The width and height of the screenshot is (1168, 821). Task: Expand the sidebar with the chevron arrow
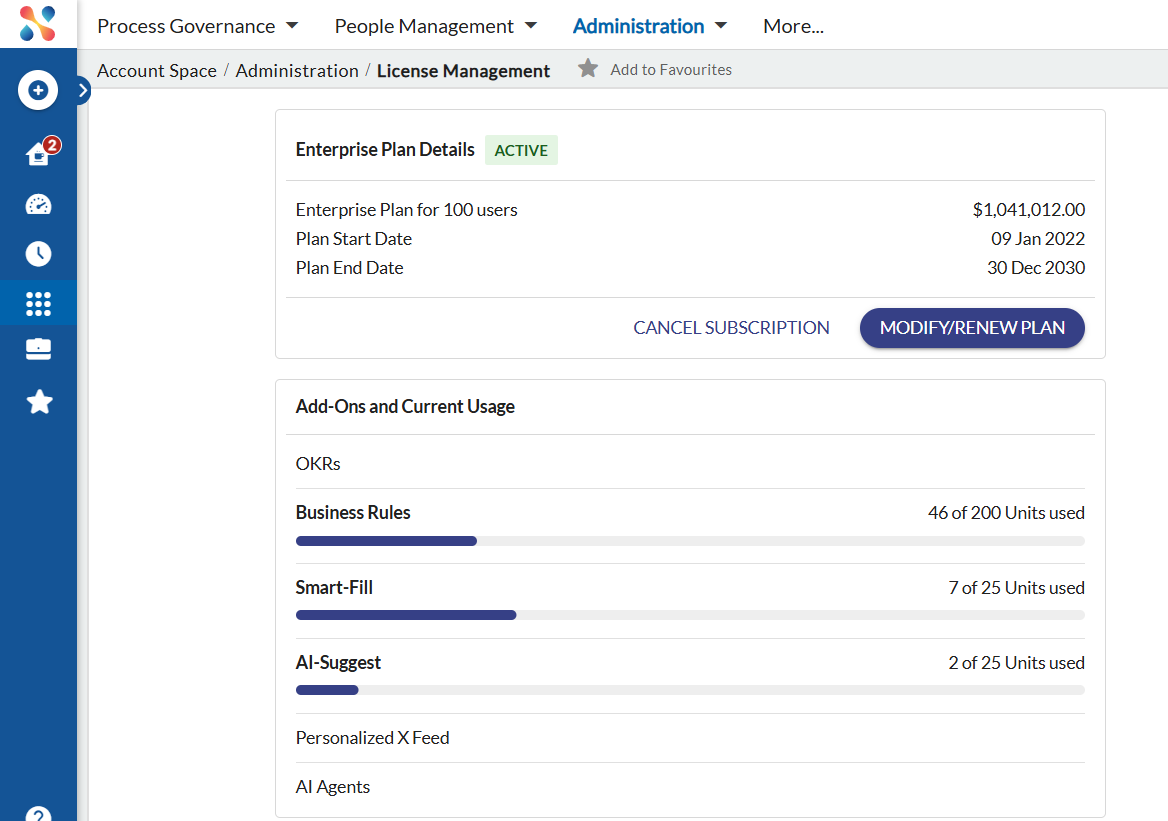[83, 90]
